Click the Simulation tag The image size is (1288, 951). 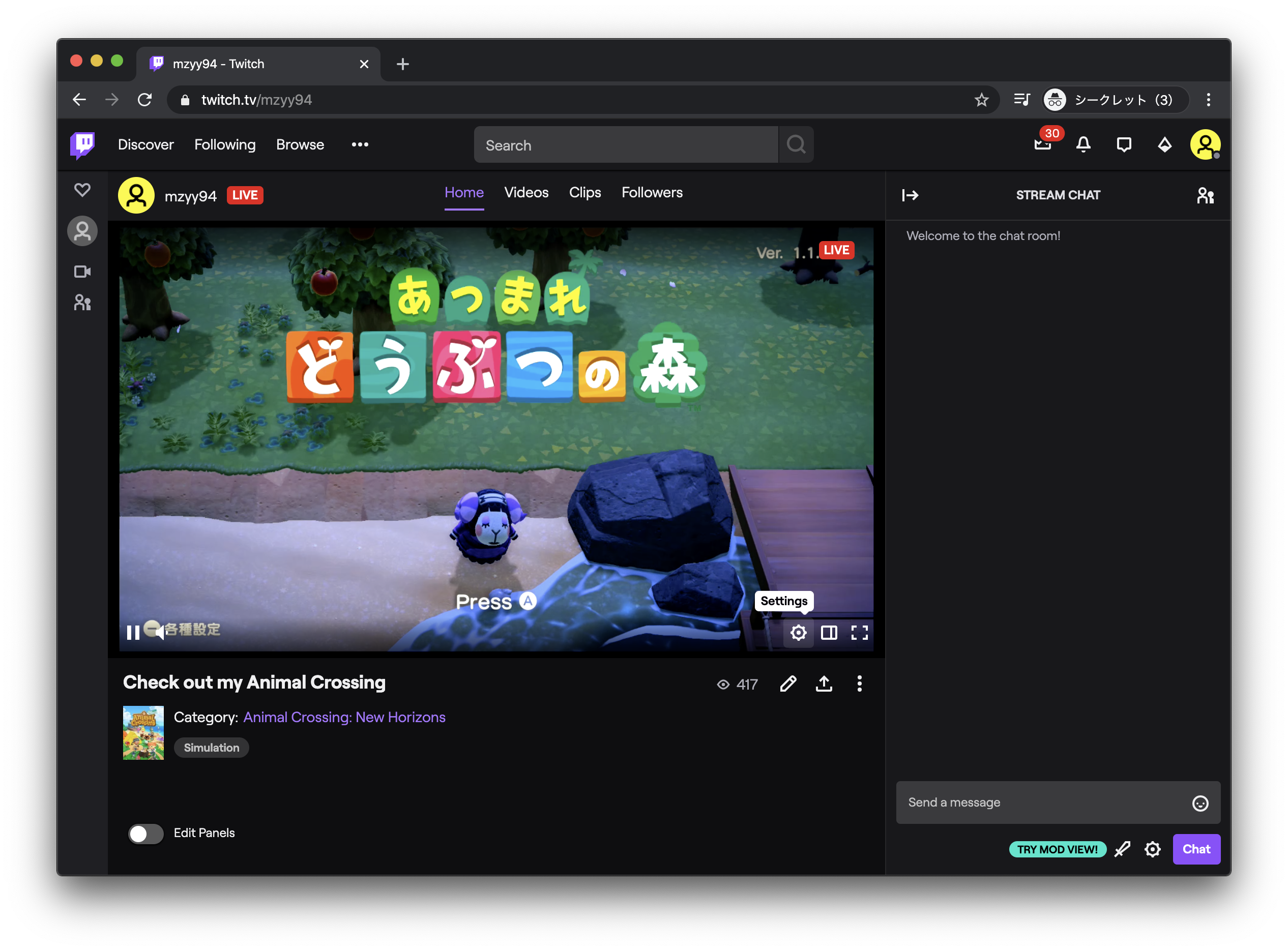(x=211, y=748)
